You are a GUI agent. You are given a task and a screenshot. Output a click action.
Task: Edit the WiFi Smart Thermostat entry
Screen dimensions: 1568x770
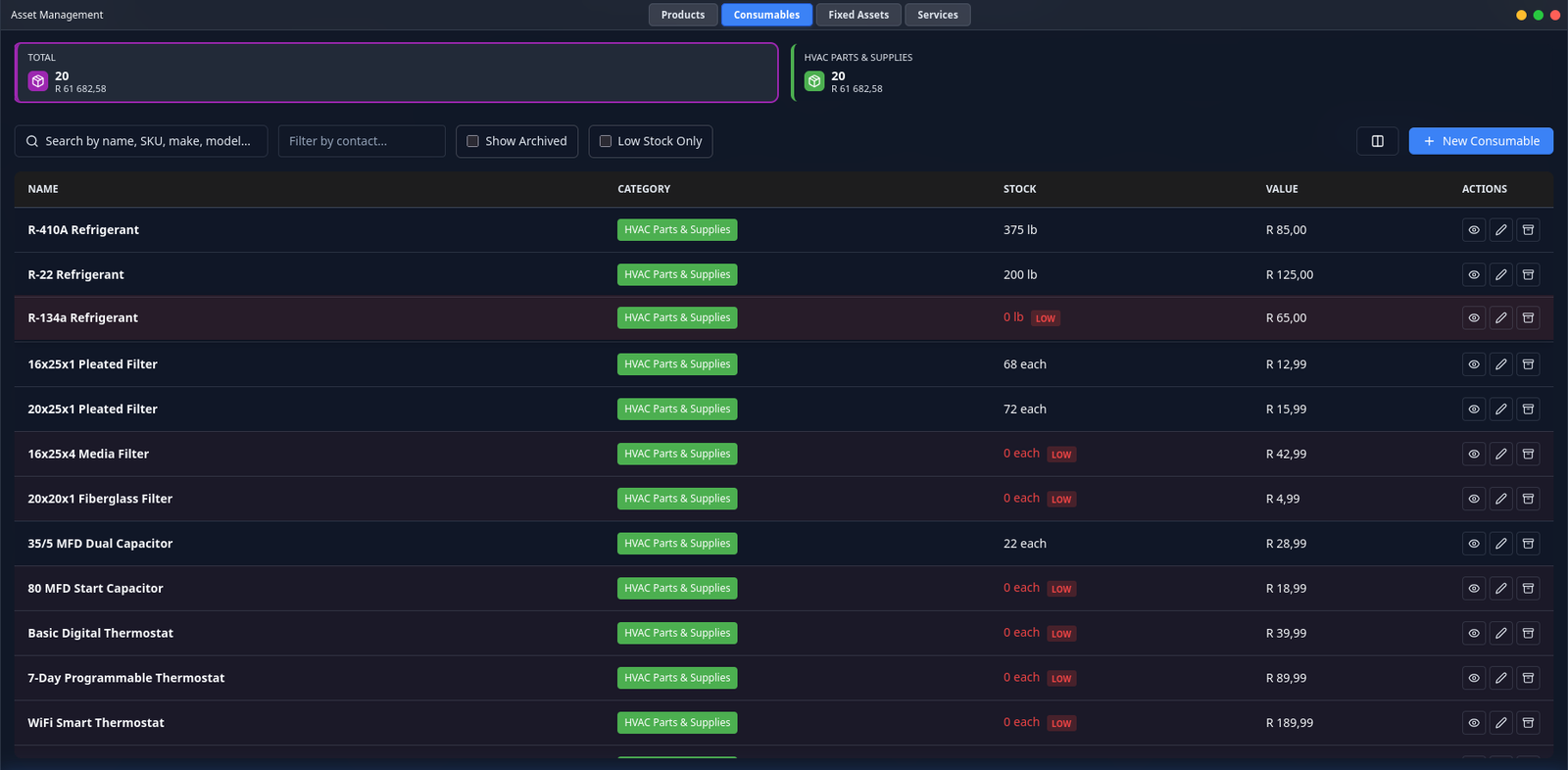pyautogui.click(x=1500, y=723)
